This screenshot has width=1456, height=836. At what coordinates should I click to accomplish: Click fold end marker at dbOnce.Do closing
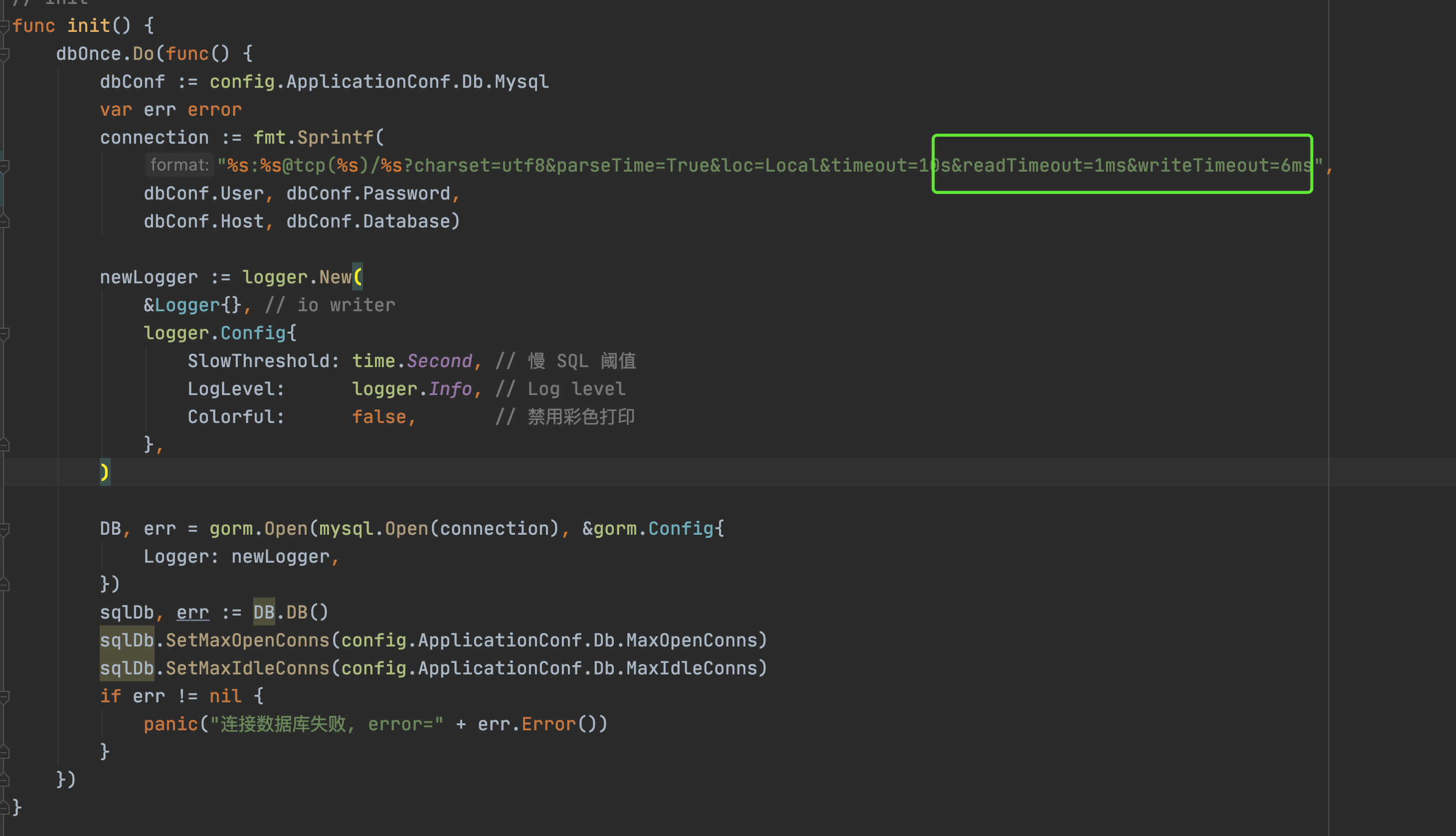[4, 780]
